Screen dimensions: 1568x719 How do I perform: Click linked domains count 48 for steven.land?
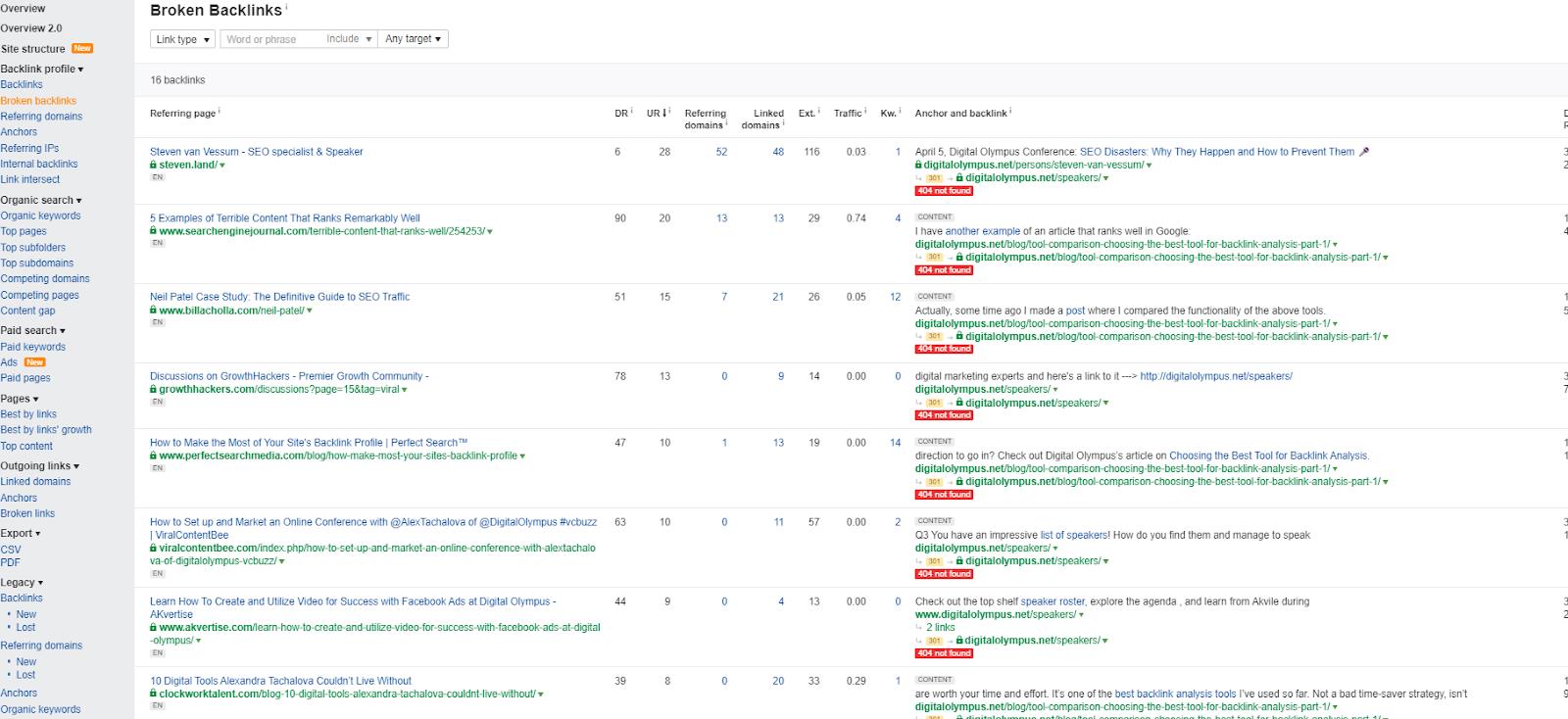point(778,152)
